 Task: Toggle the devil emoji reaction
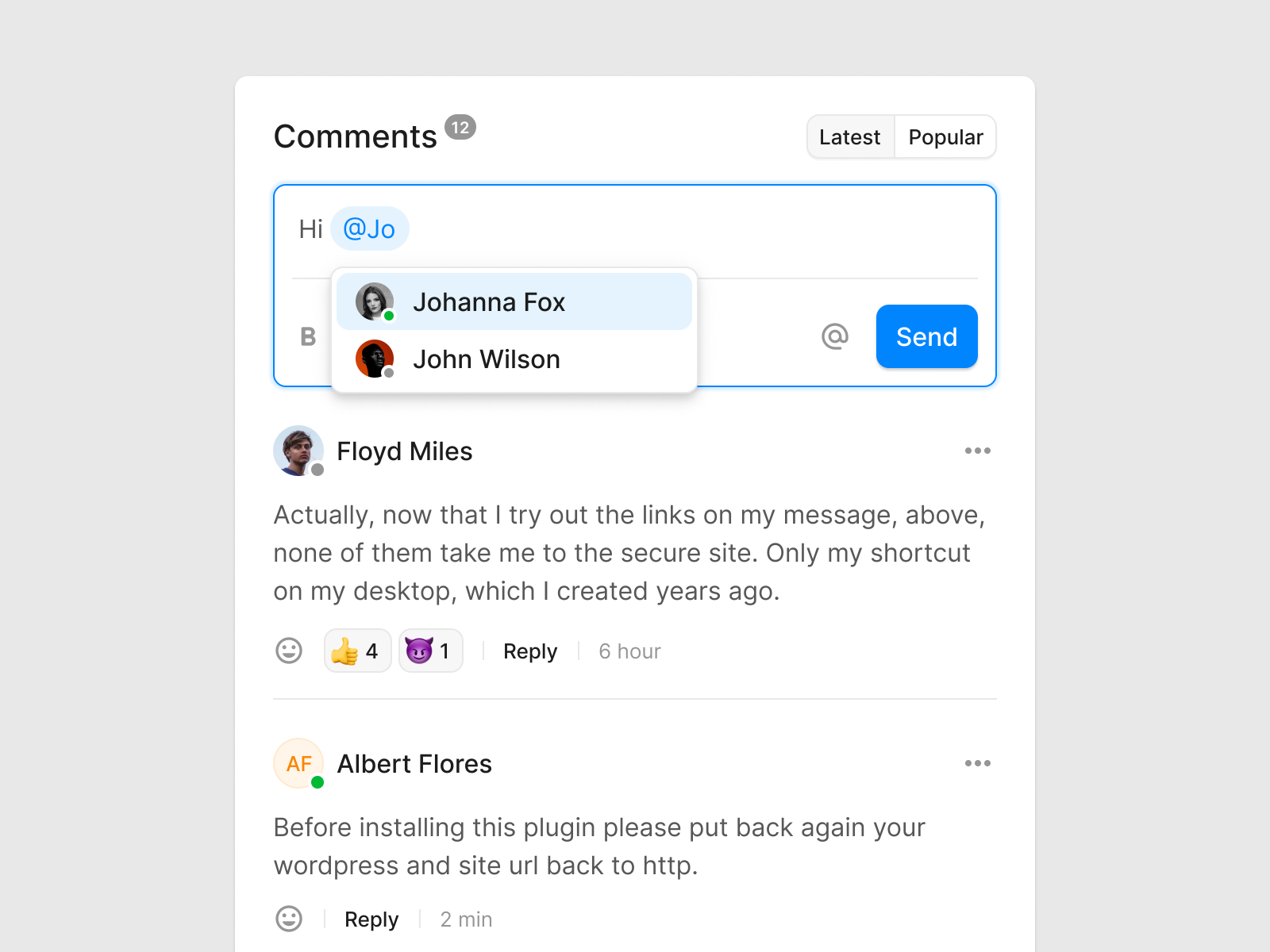point(430,651)
